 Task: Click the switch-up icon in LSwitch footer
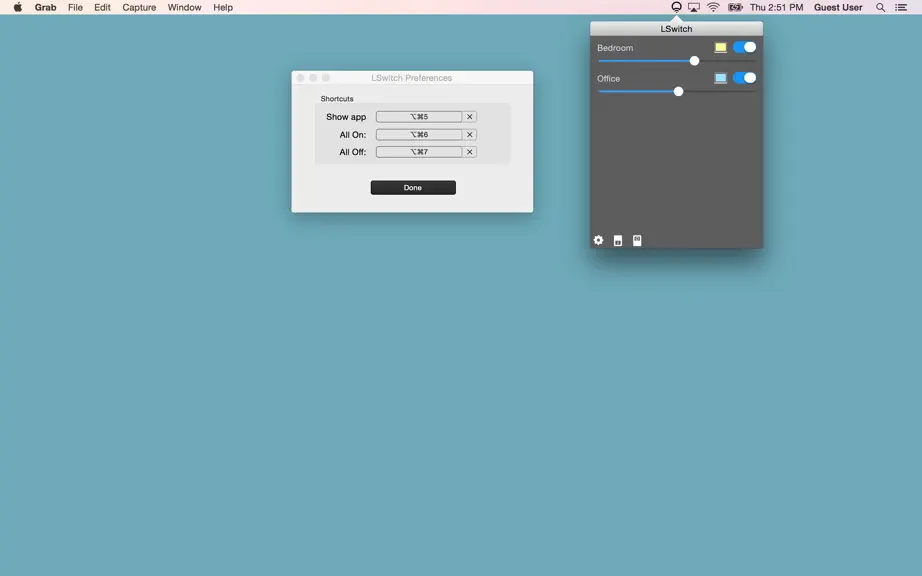[x=637, y=240]
